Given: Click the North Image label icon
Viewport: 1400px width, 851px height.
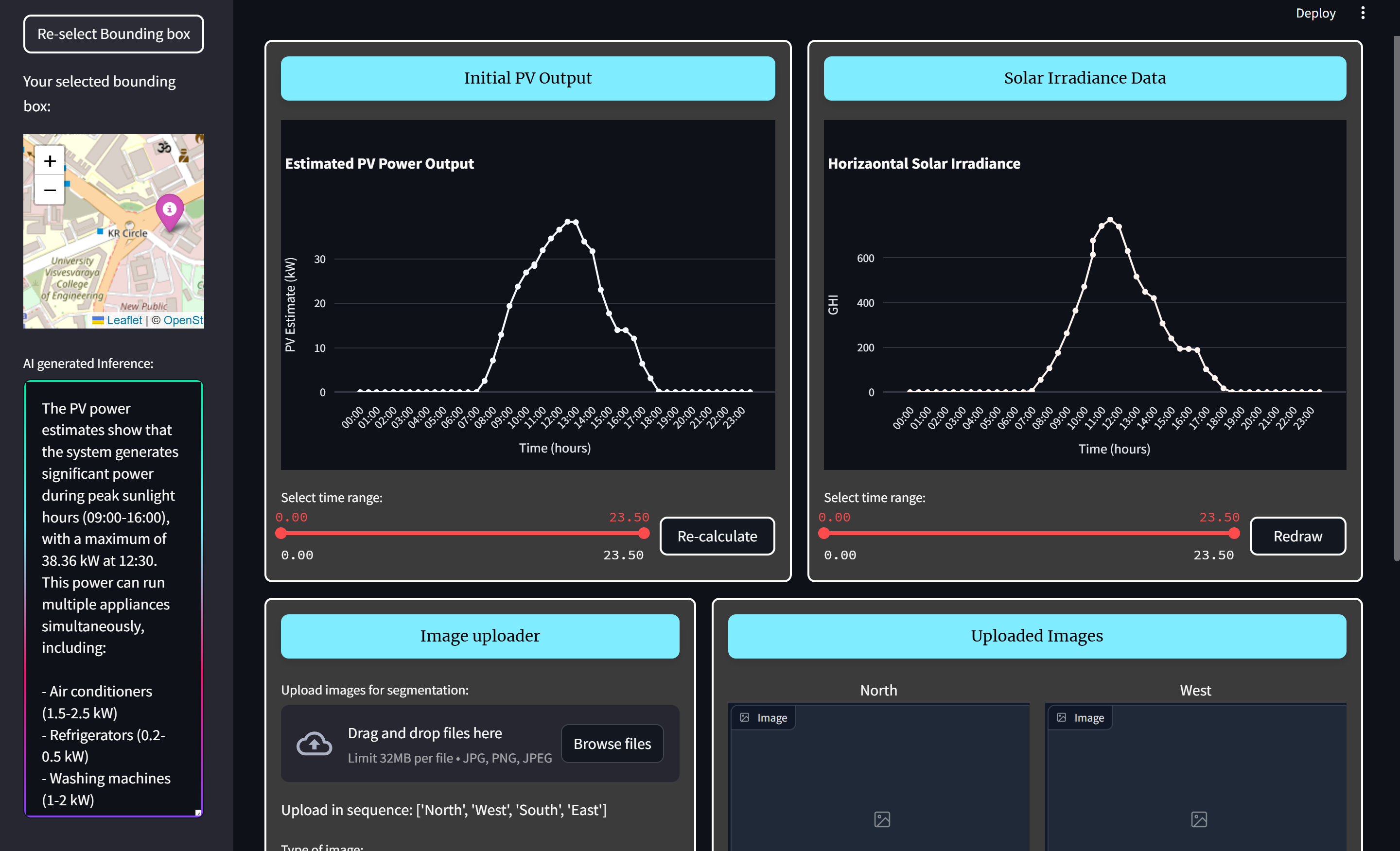Looking at the screenshot, I should point(744,717).
